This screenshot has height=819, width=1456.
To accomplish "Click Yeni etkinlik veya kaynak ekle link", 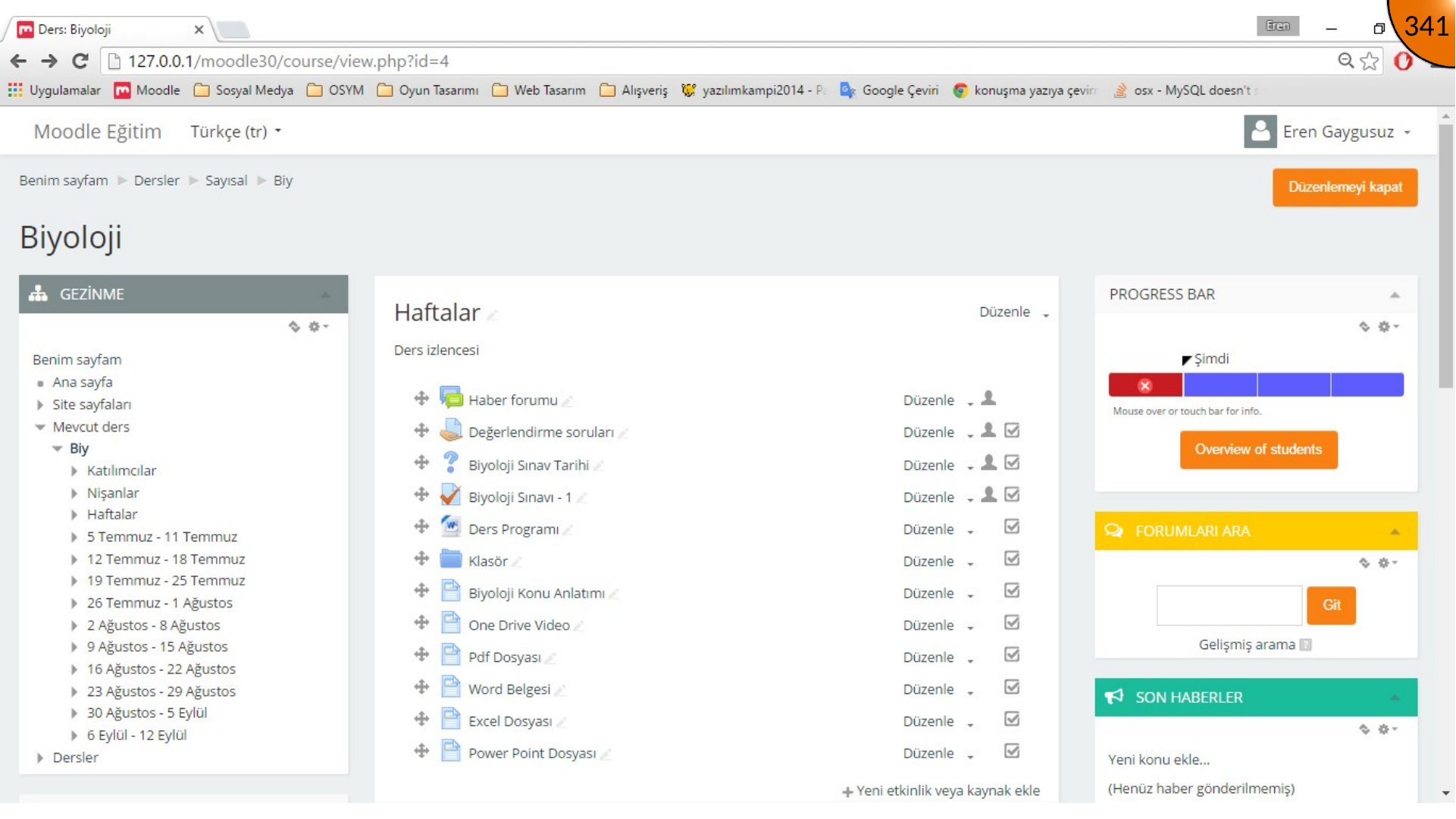I will pos(941,791).
